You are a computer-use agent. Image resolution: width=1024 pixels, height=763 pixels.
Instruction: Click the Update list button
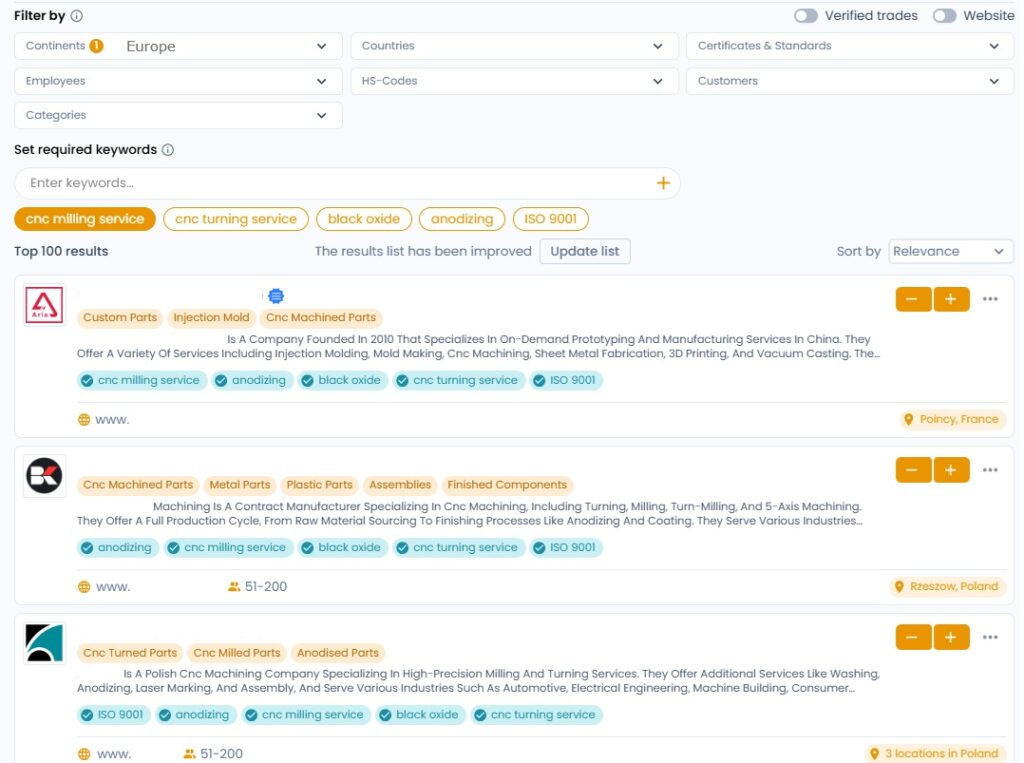point(584,251)
